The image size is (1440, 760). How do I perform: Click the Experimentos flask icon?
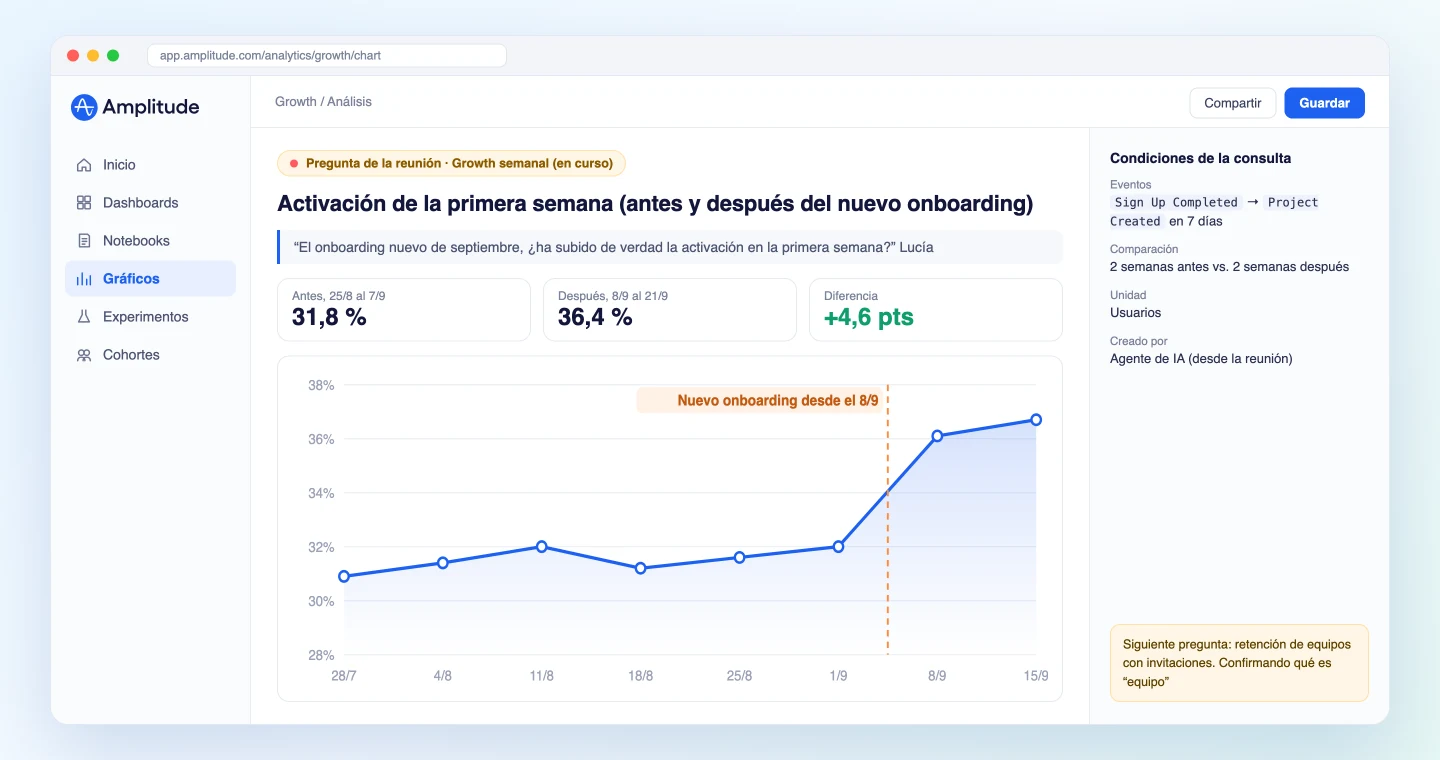pos(84,317)
